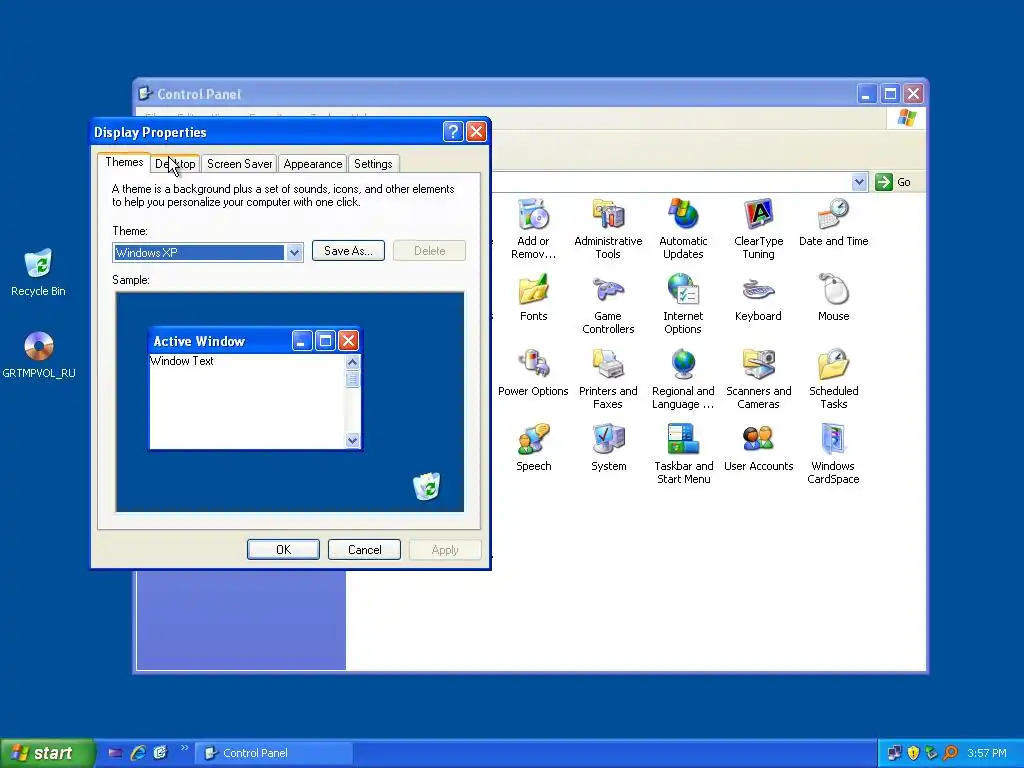Open Automatic Updates icon
Image resolution: width=1024 pixels, height=768 pixels.
(683, 215)
